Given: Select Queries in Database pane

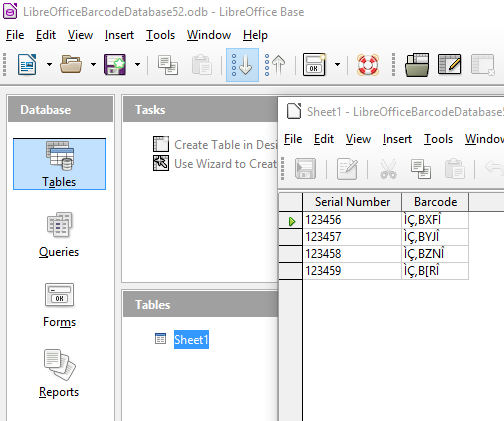Looking at the screenshot, I should pyautogui.click(x=59, y=235).
